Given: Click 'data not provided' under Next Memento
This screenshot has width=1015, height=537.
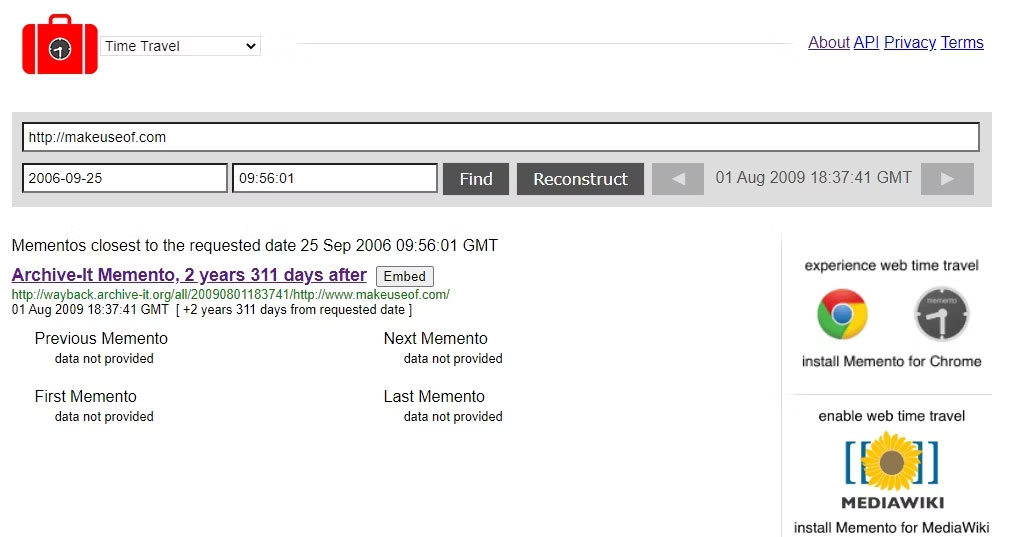Looking at the screenshot, I should click(x=453, y=358).
